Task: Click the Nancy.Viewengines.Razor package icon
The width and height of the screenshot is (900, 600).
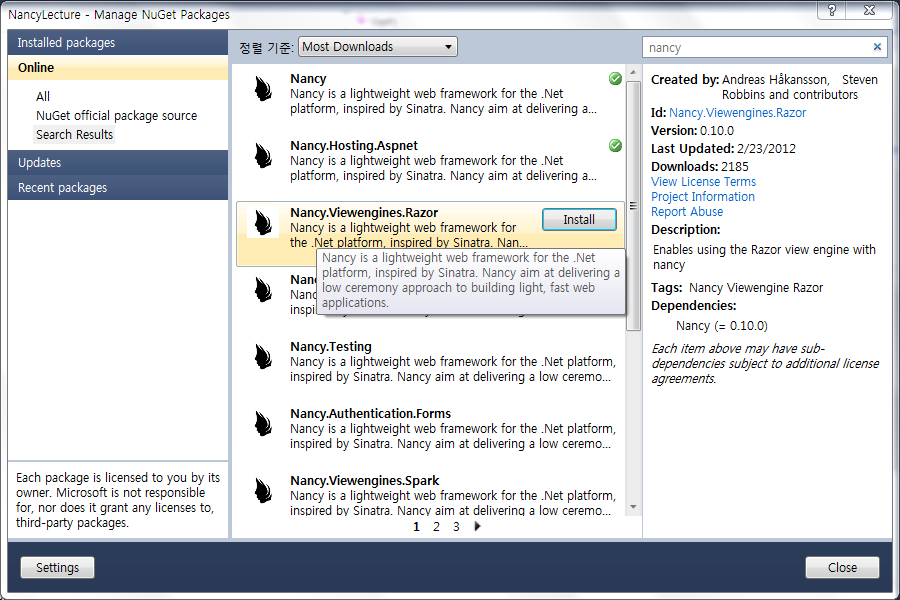Action: click(x=263, y=223)
